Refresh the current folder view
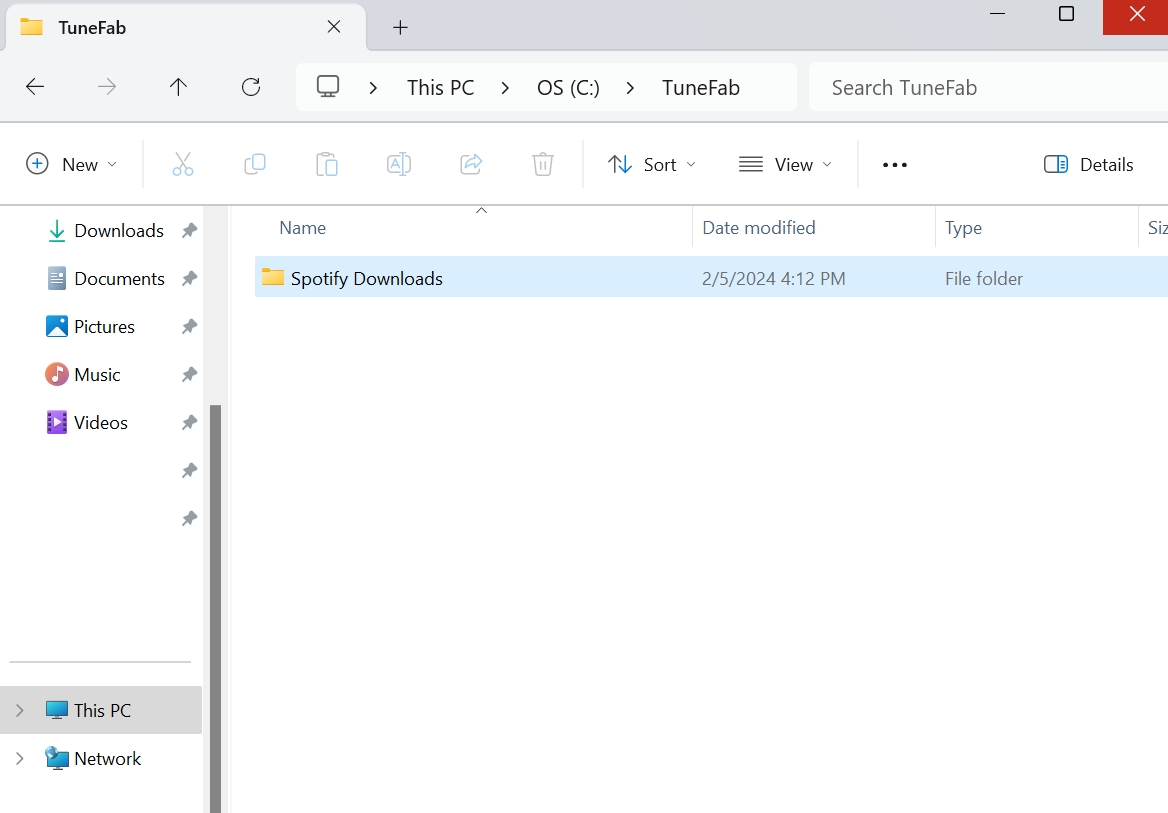The width and height of the screenshot is (1168, 813). pos(251,87)
